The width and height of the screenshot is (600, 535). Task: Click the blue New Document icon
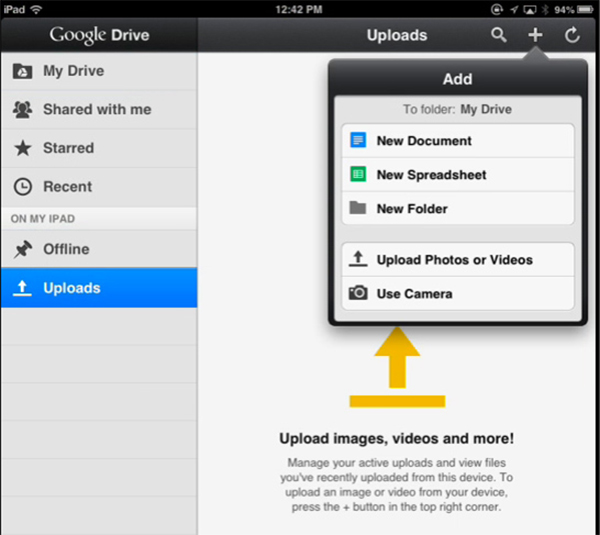(x=358, y=140)
